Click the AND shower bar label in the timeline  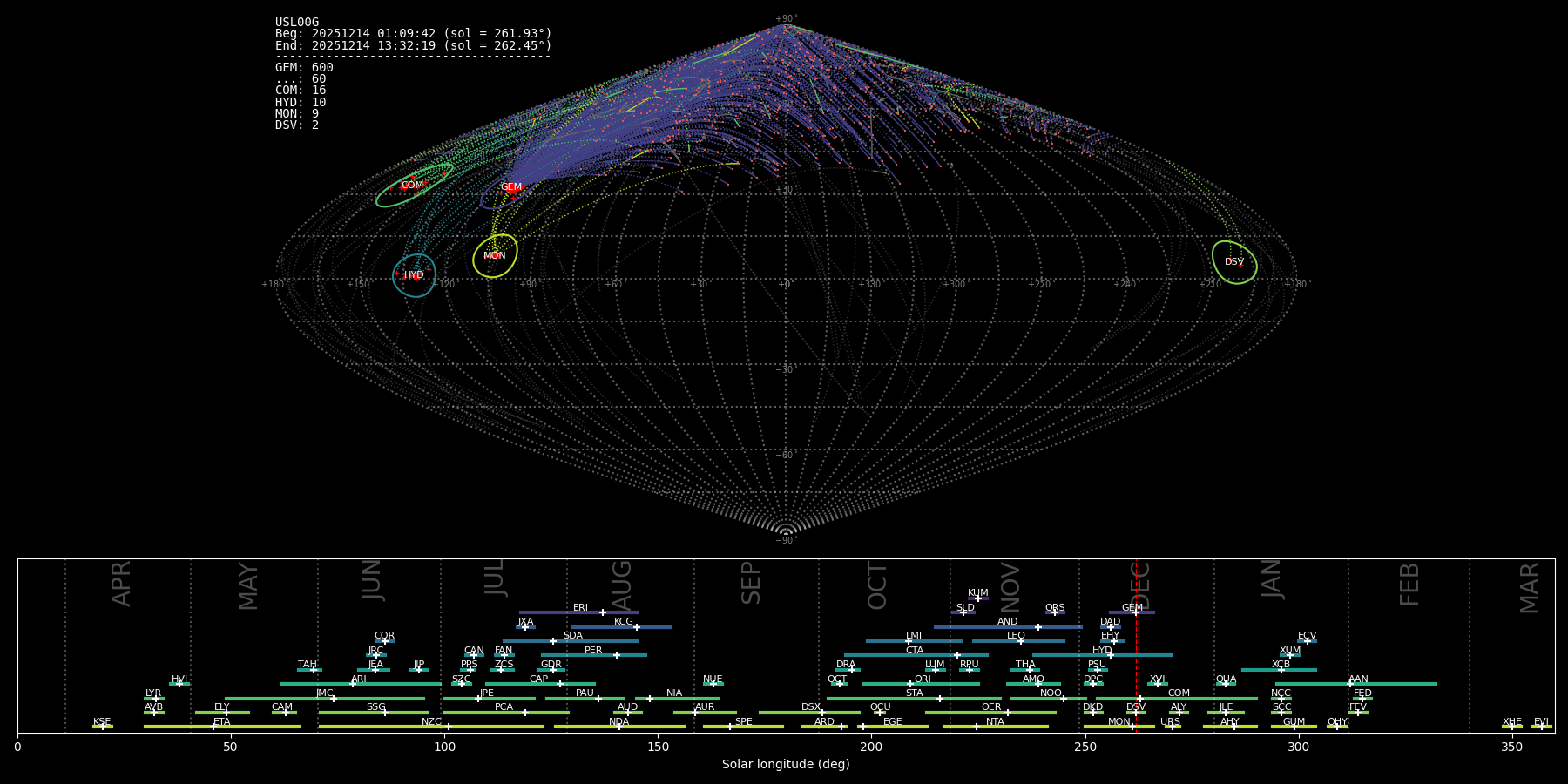(1008, 622)
